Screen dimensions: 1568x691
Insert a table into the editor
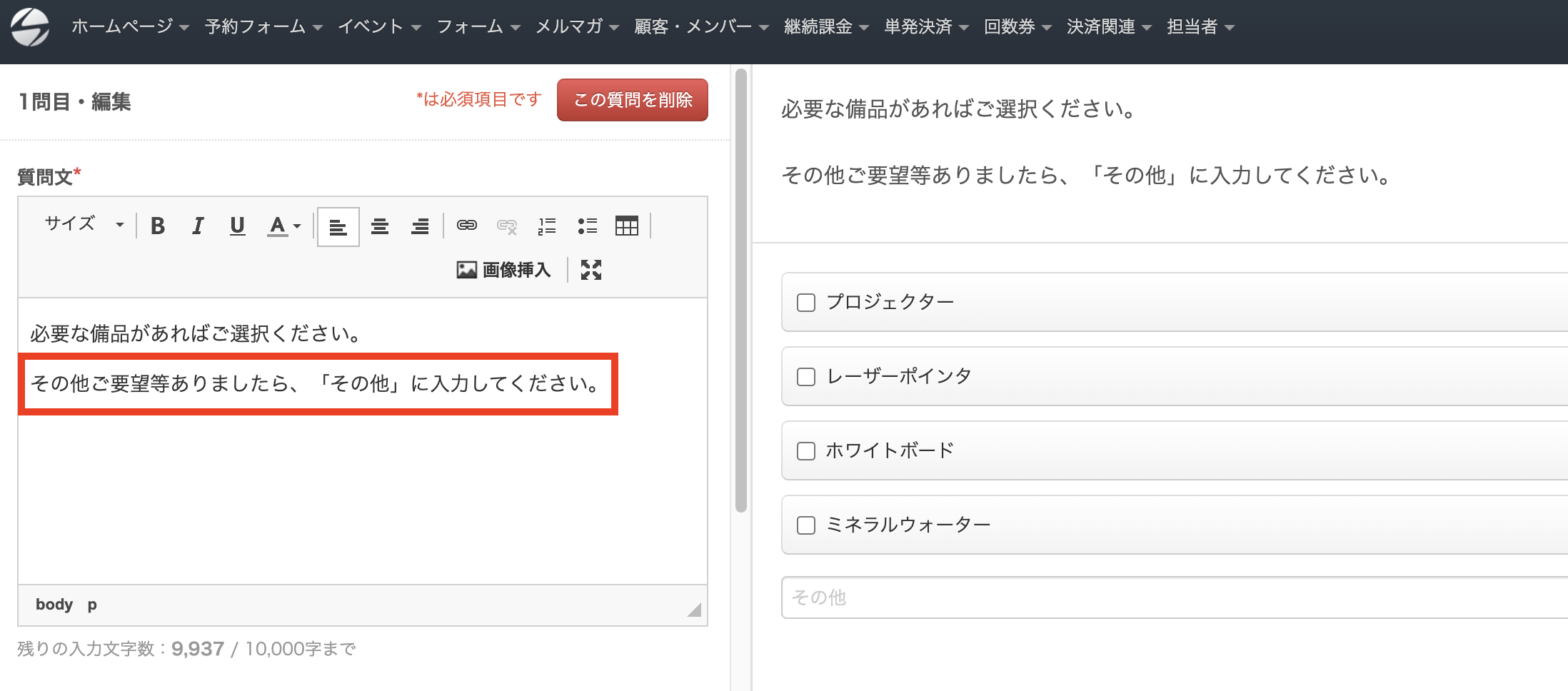pyautogui.click(x=626, y=226)
